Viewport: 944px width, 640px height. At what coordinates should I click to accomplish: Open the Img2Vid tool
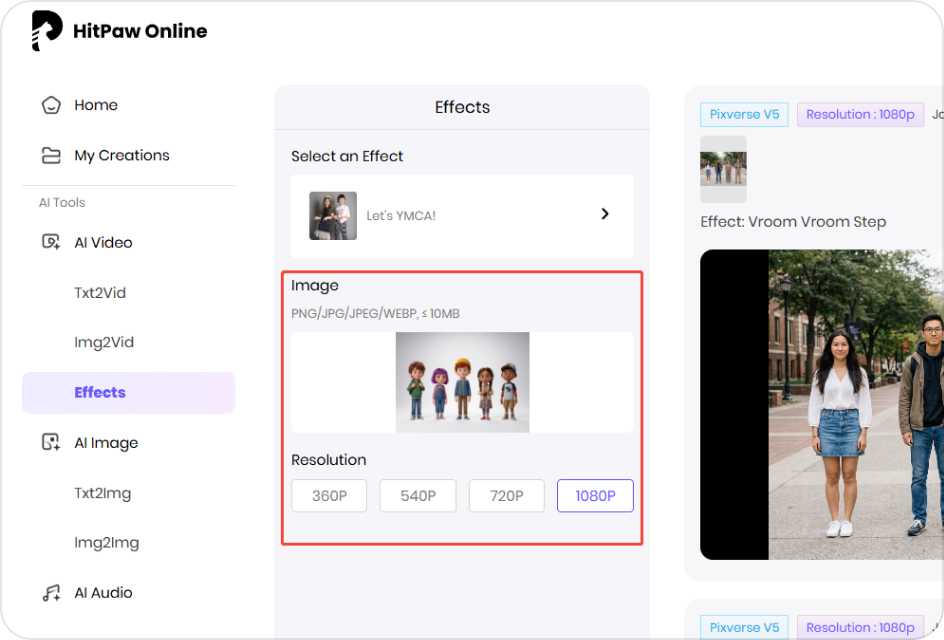pos(104,342)
